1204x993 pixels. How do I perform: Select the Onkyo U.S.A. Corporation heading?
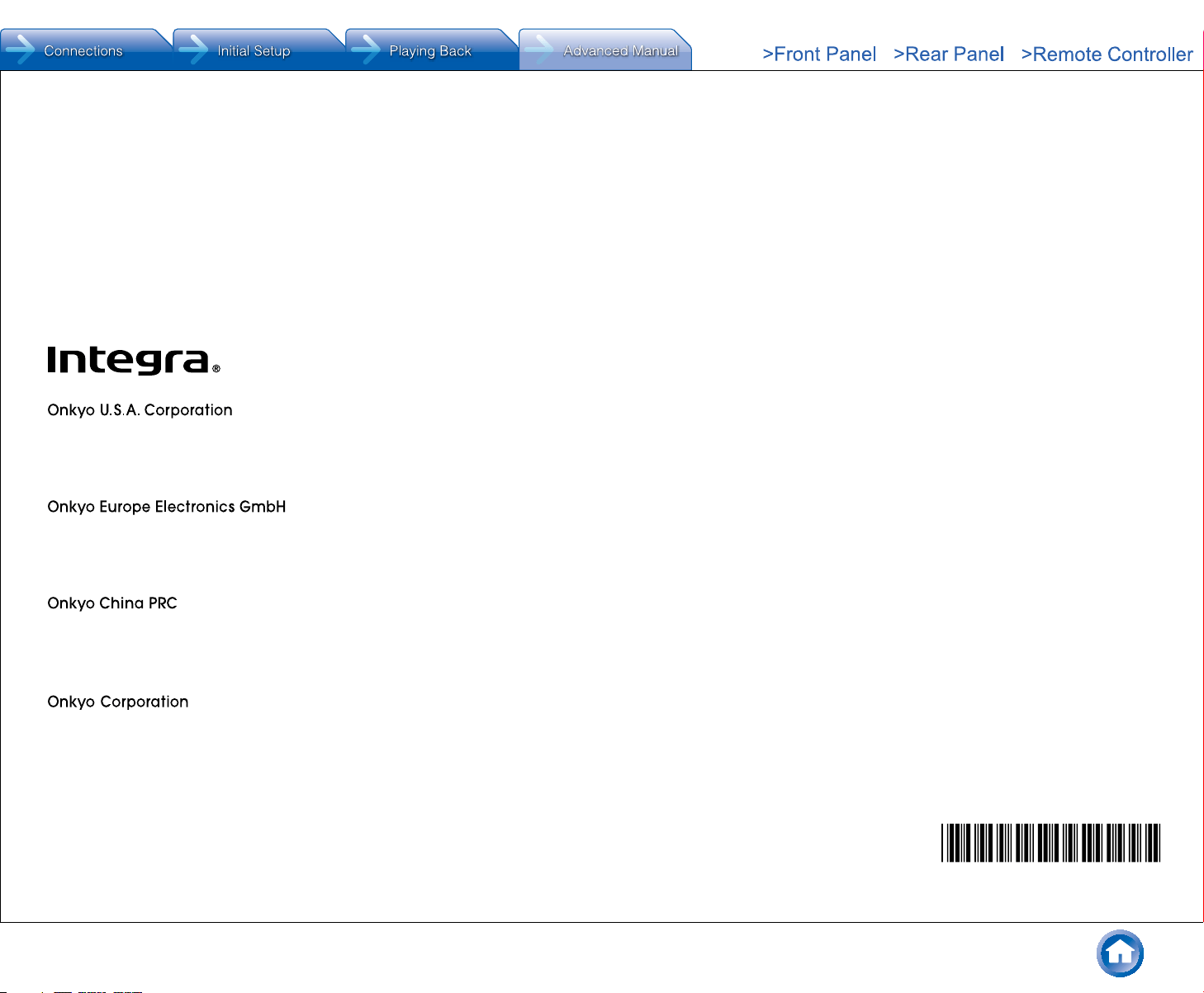140,410
